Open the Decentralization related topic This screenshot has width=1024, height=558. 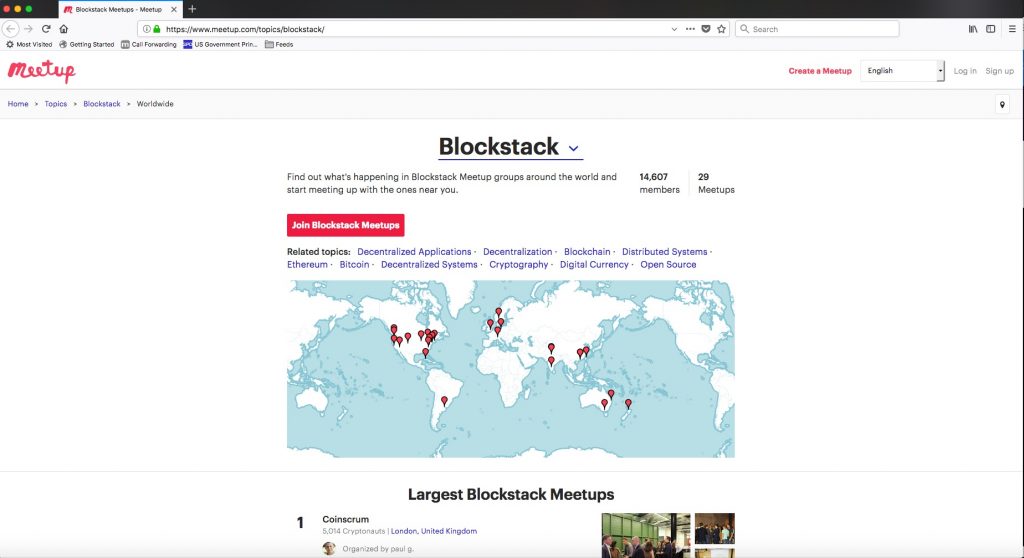tap(517, 252)
